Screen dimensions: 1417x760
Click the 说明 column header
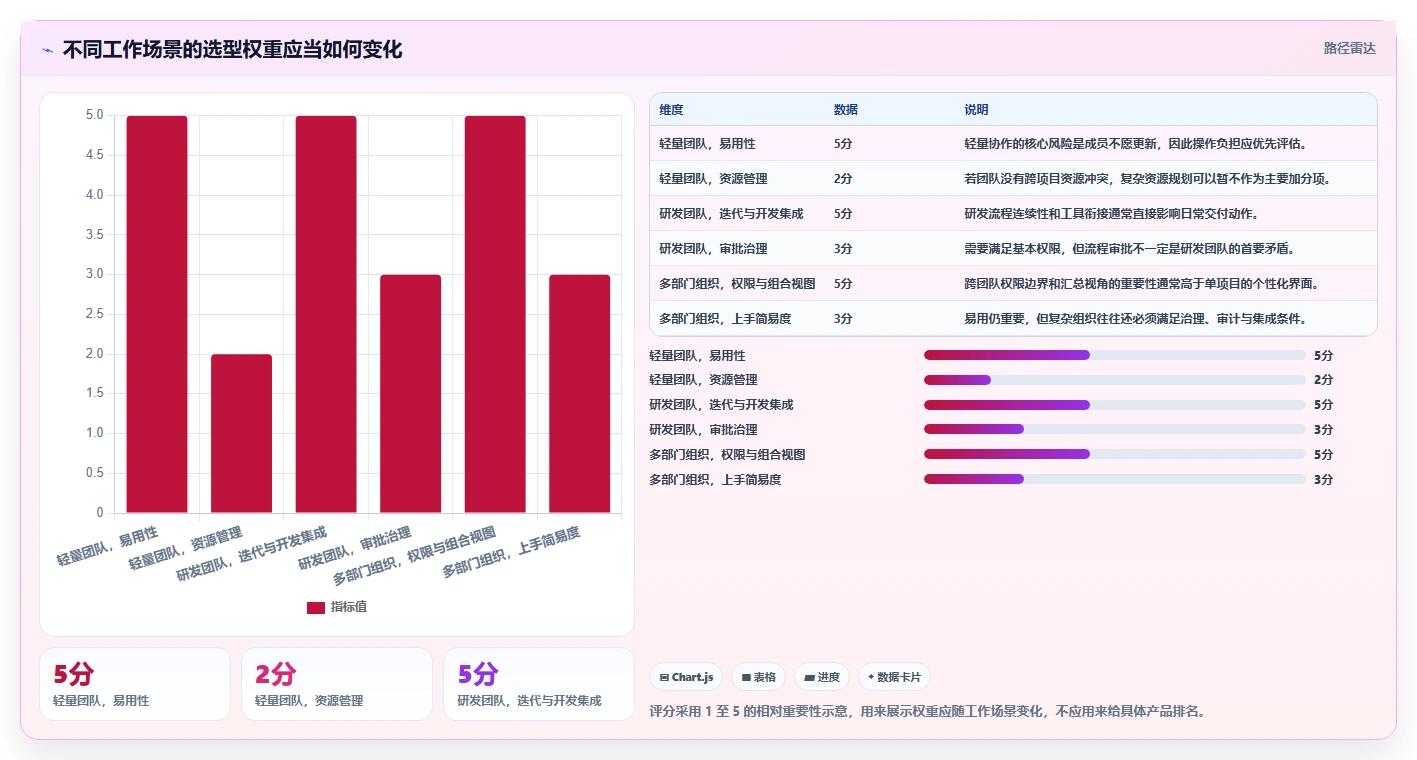[x=976, y=109]
